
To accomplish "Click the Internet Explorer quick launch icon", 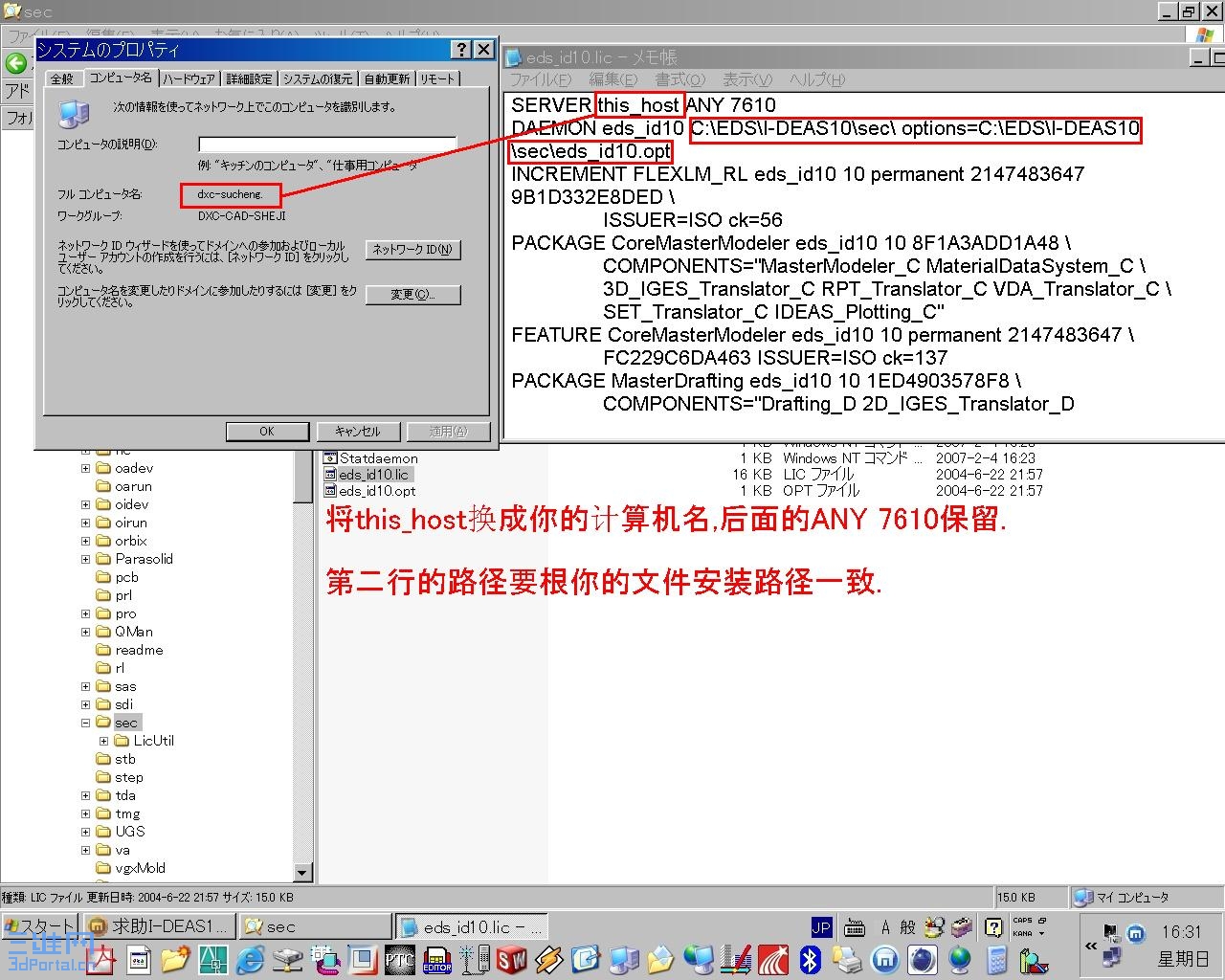I will click(251, 958).
